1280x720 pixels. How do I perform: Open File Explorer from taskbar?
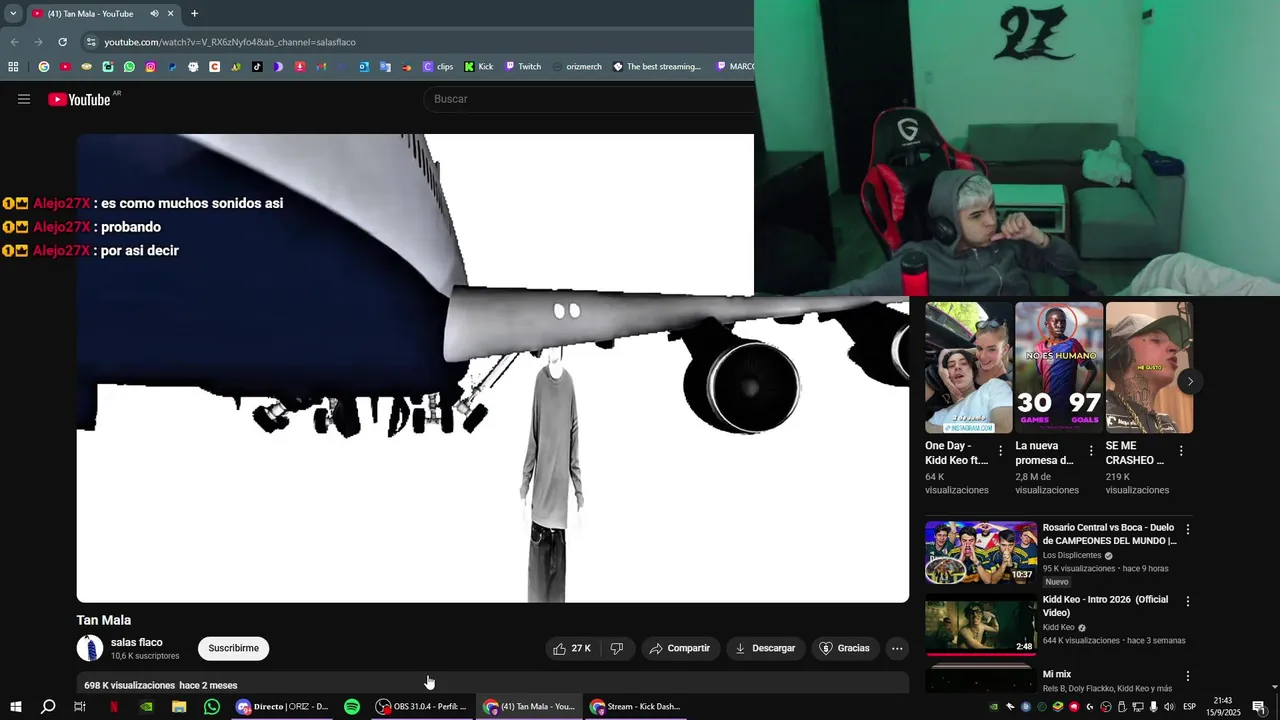point(179,706)
